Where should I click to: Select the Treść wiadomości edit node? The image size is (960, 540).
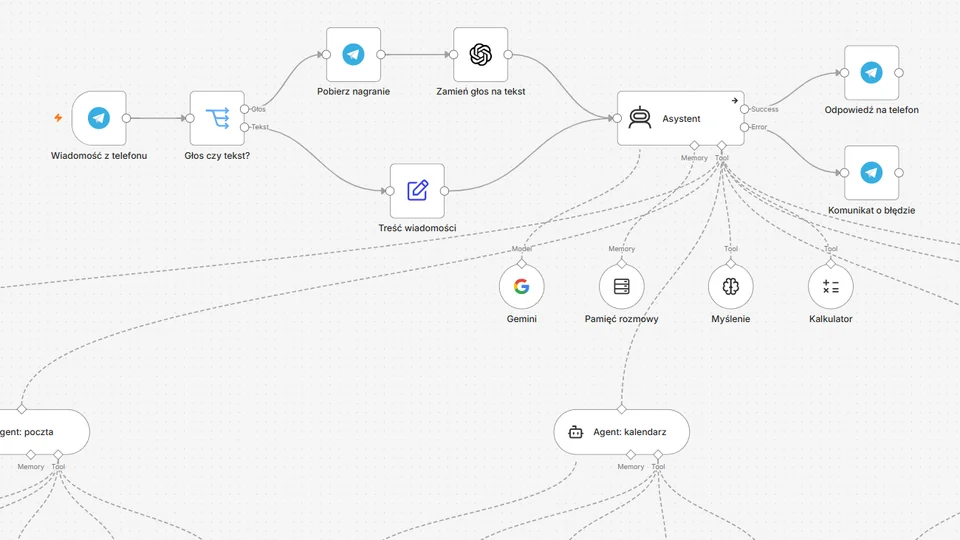(417, 191)
